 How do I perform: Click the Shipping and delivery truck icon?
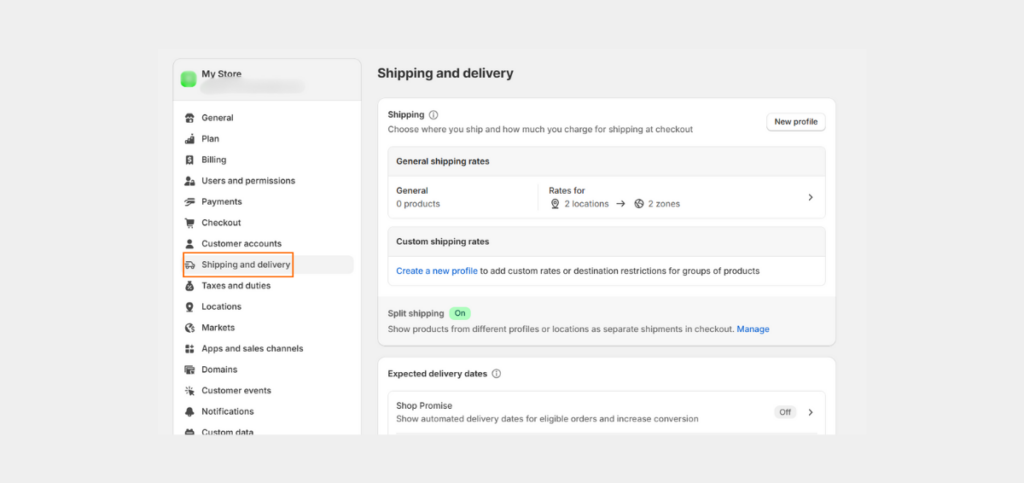pyautogui.click(x=190, y=265)
